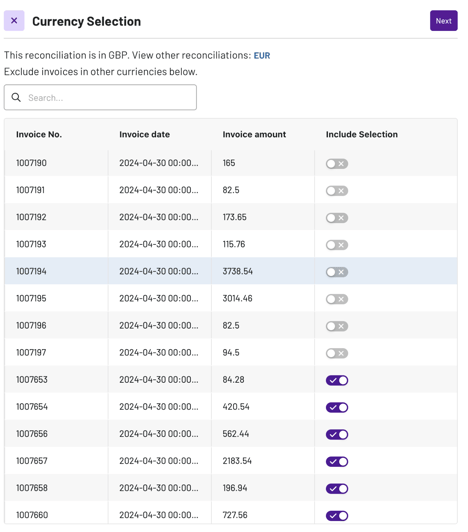
Task: Enable include for invoice 1007195
Action: click(x=337, y=299)
